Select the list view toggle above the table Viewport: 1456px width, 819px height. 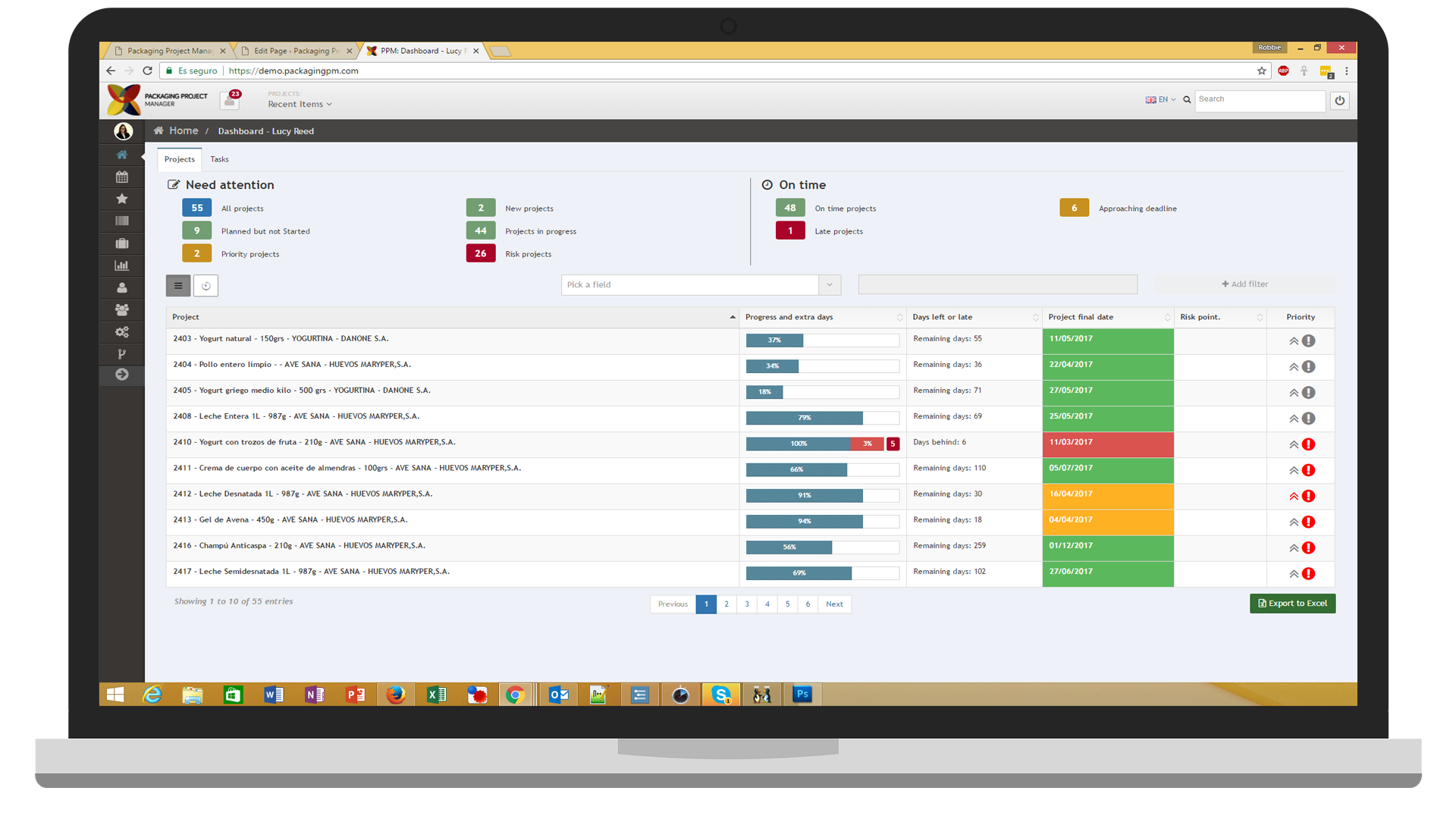[177, 285]
